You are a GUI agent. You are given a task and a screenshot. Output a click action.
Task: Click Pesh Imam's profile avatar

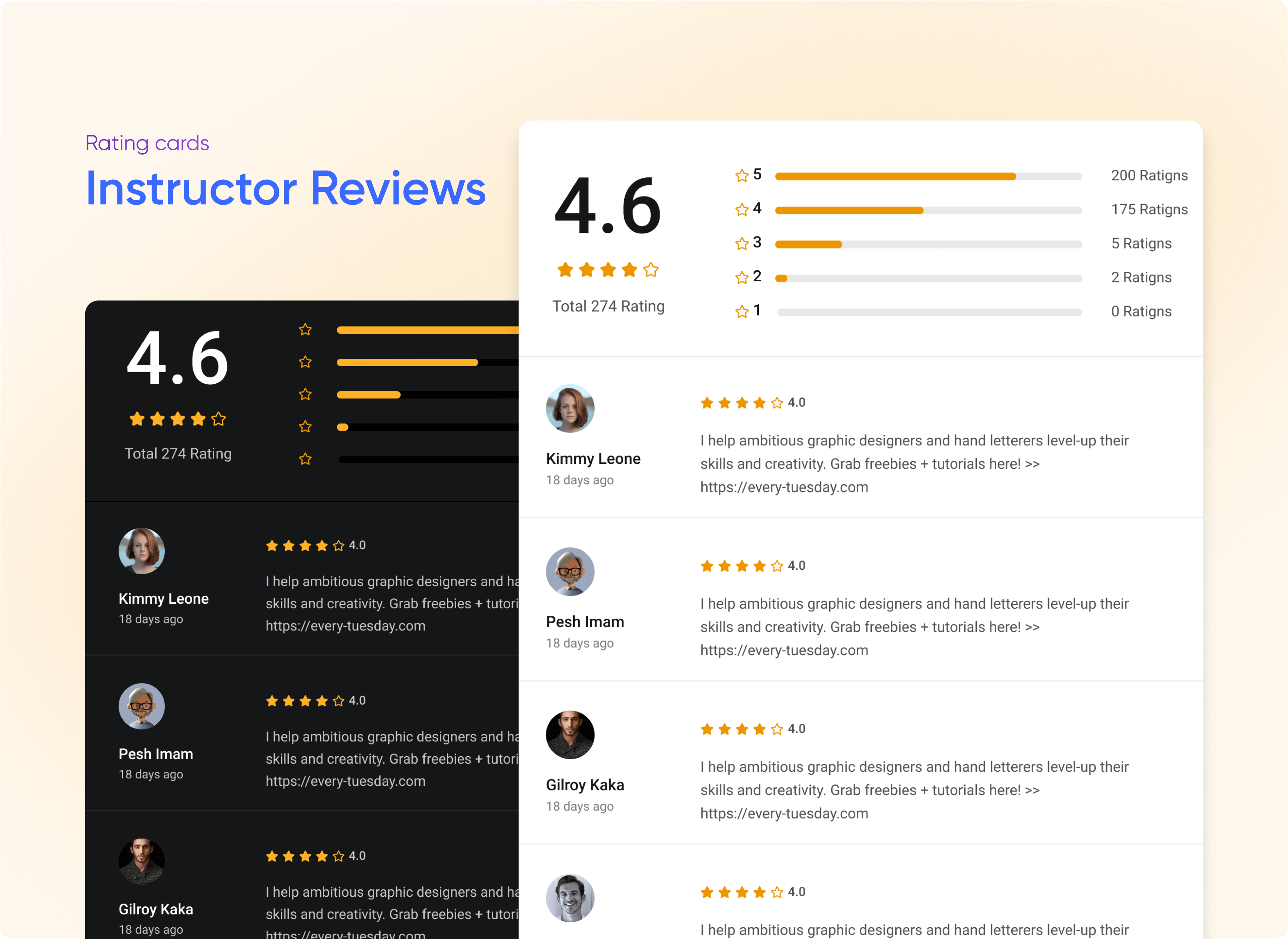(569, 571)
